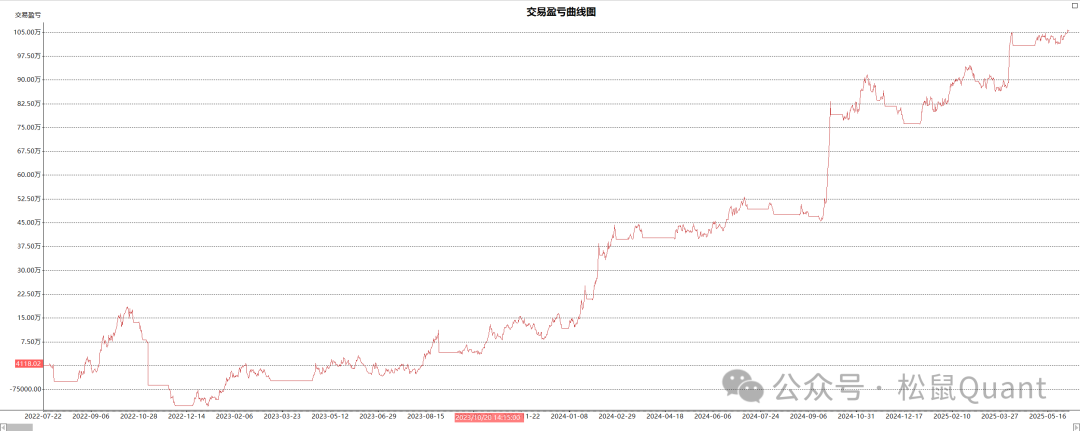
Task: Click the scroll right arrow at bottom-right
Action: [1075, 426]
